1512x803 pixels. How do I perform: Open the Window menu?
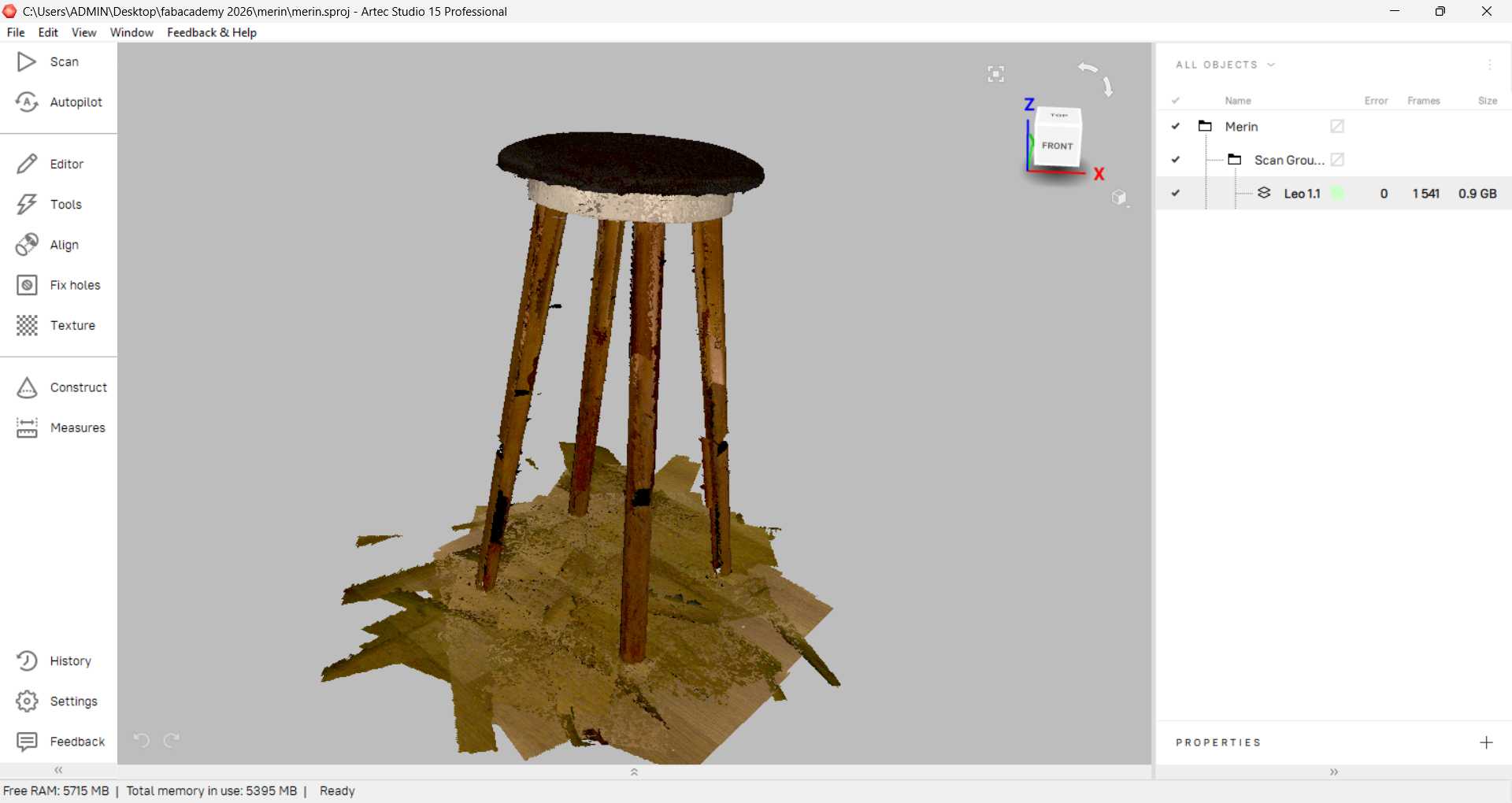132,32
